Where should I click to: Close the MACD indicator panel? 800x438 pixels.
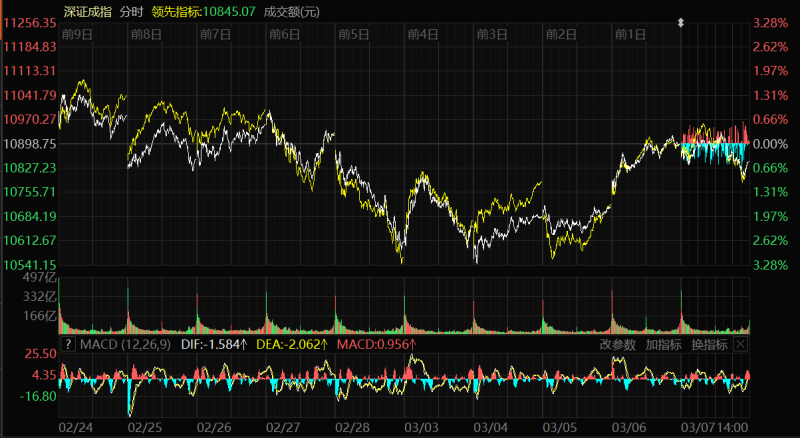tap(740, 345)
